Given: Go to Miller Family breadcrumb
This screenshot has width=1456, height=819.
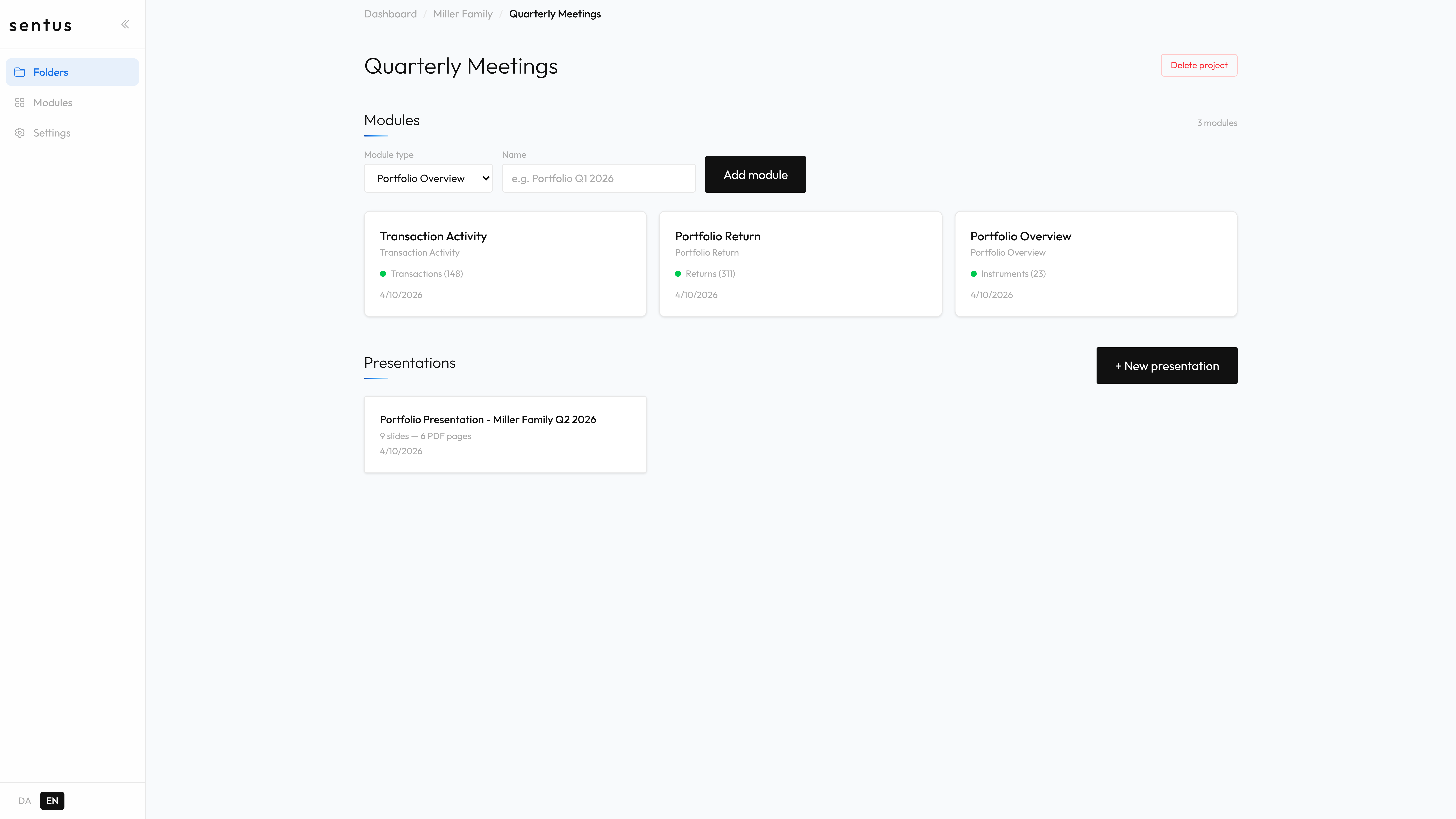Looking at the screenshot, I should 463,14.
